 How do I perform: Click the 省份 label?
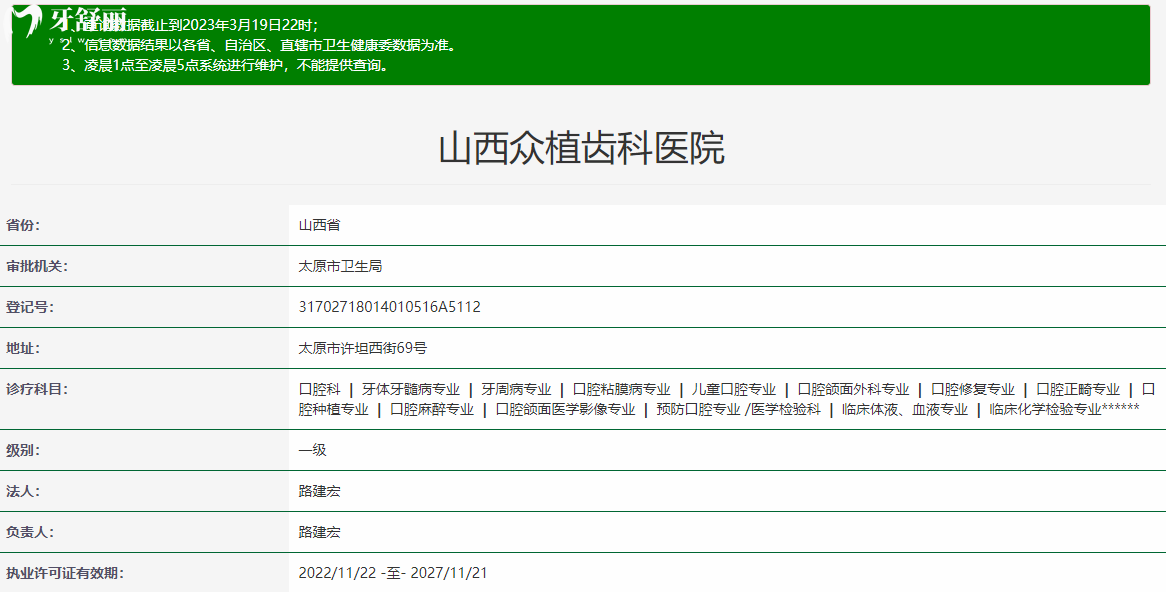pyautogui.click(x=22, y=225)
